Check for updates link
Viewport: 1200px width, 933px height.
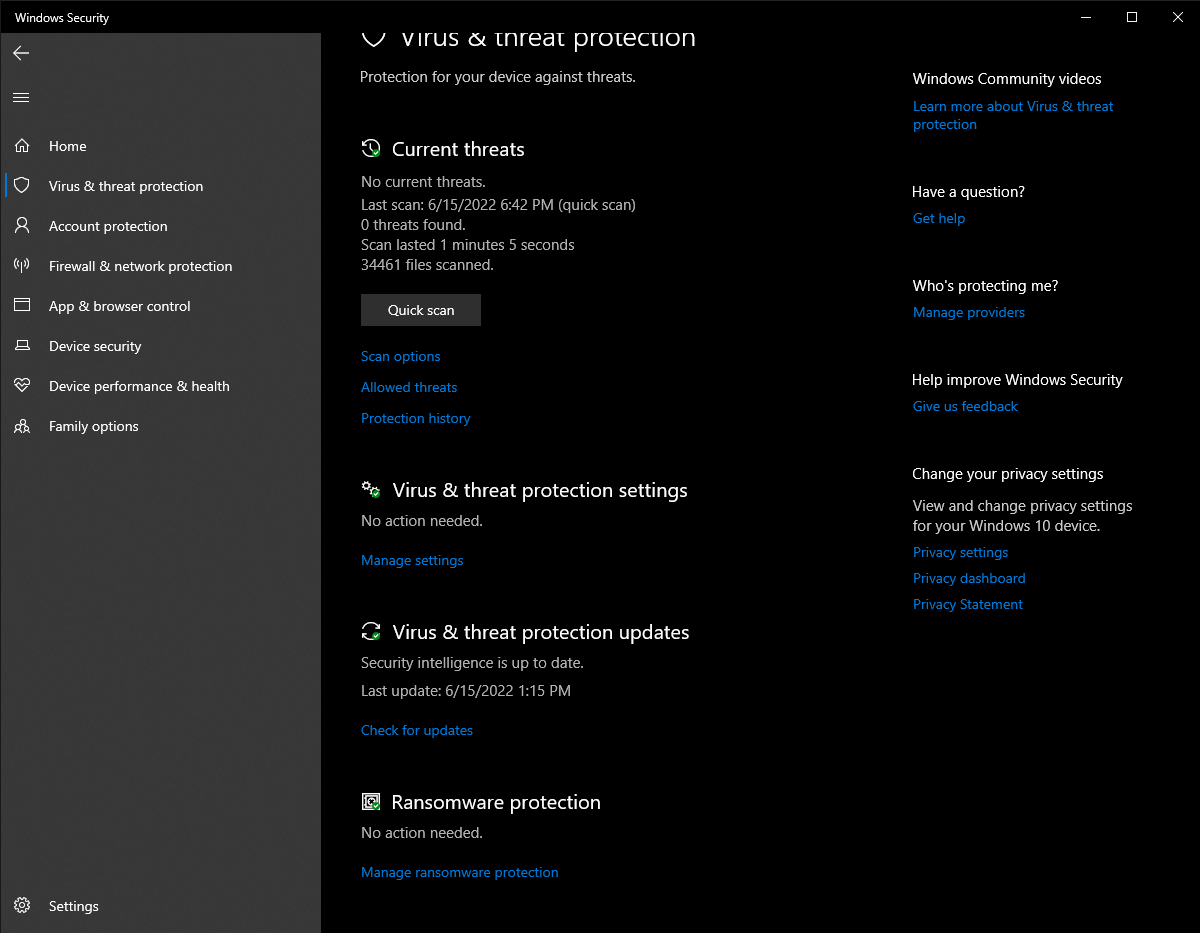click(x=417, y=730)
